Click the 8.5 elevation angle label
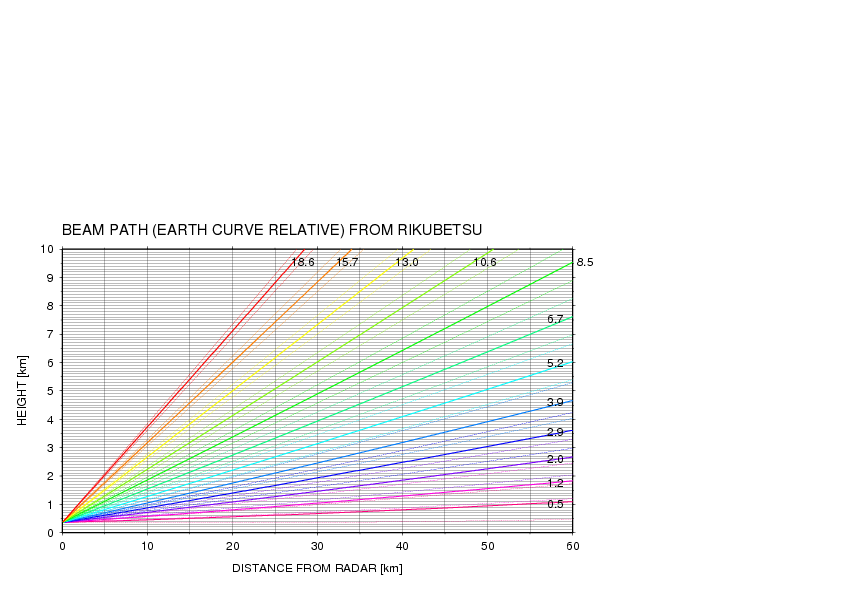Image resolution: width=842 pixels, height=595 pixels. pyautogui.click(x=585, y=262)
